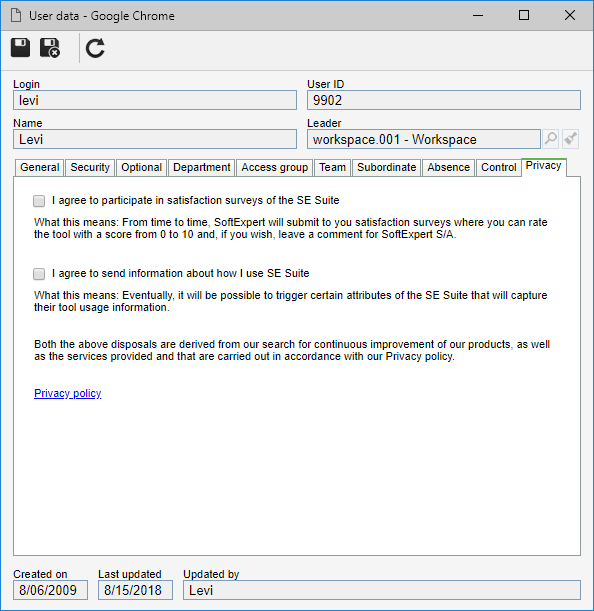Refresh the user data form
This screenshot has width=594, height=611.
pos(95,48)
